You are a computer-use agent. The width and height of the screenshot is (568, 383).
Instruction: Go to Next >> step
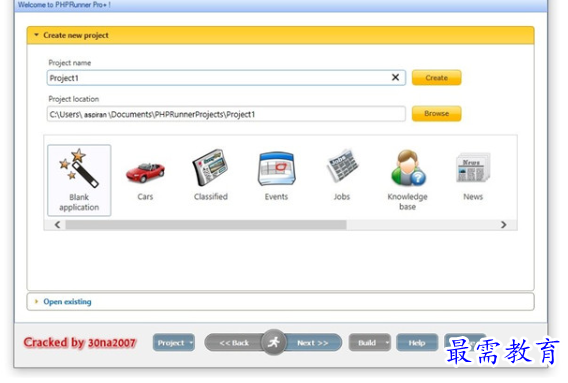(313, 343)
